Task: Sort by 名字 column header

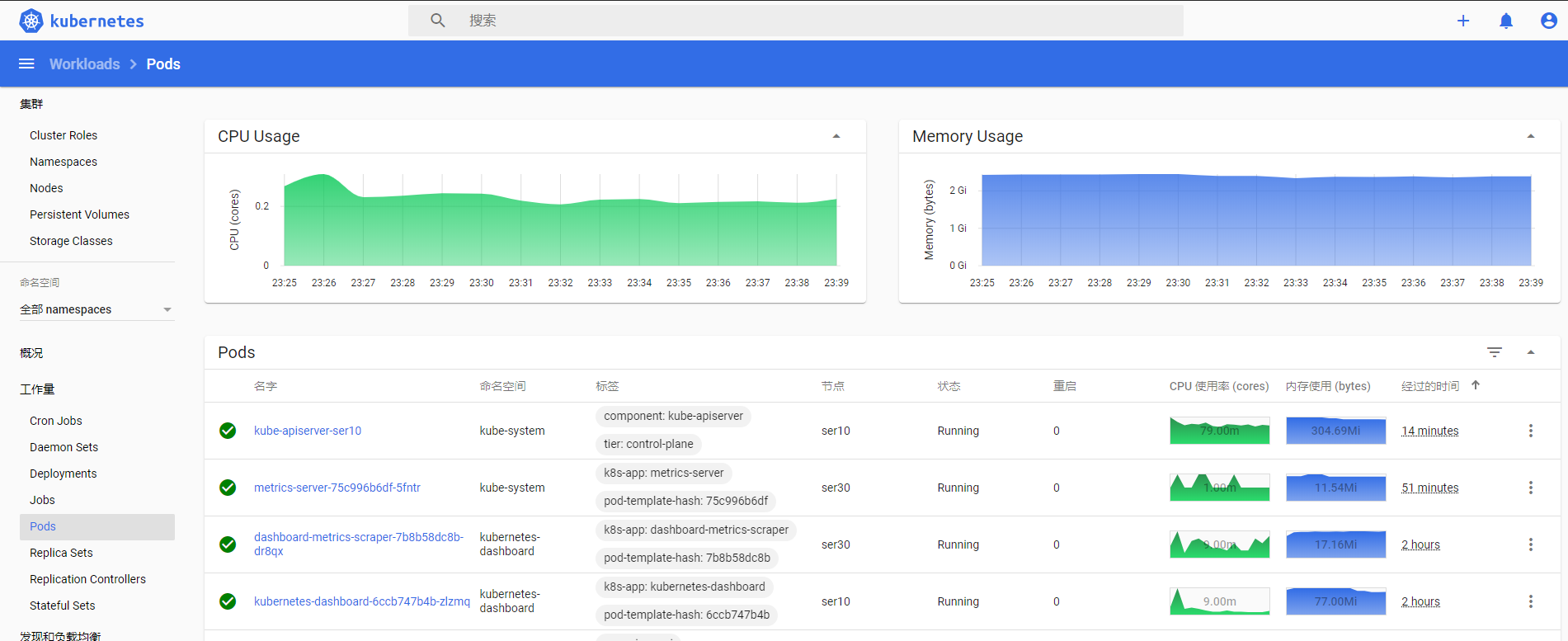Action: tap(266, 386)
